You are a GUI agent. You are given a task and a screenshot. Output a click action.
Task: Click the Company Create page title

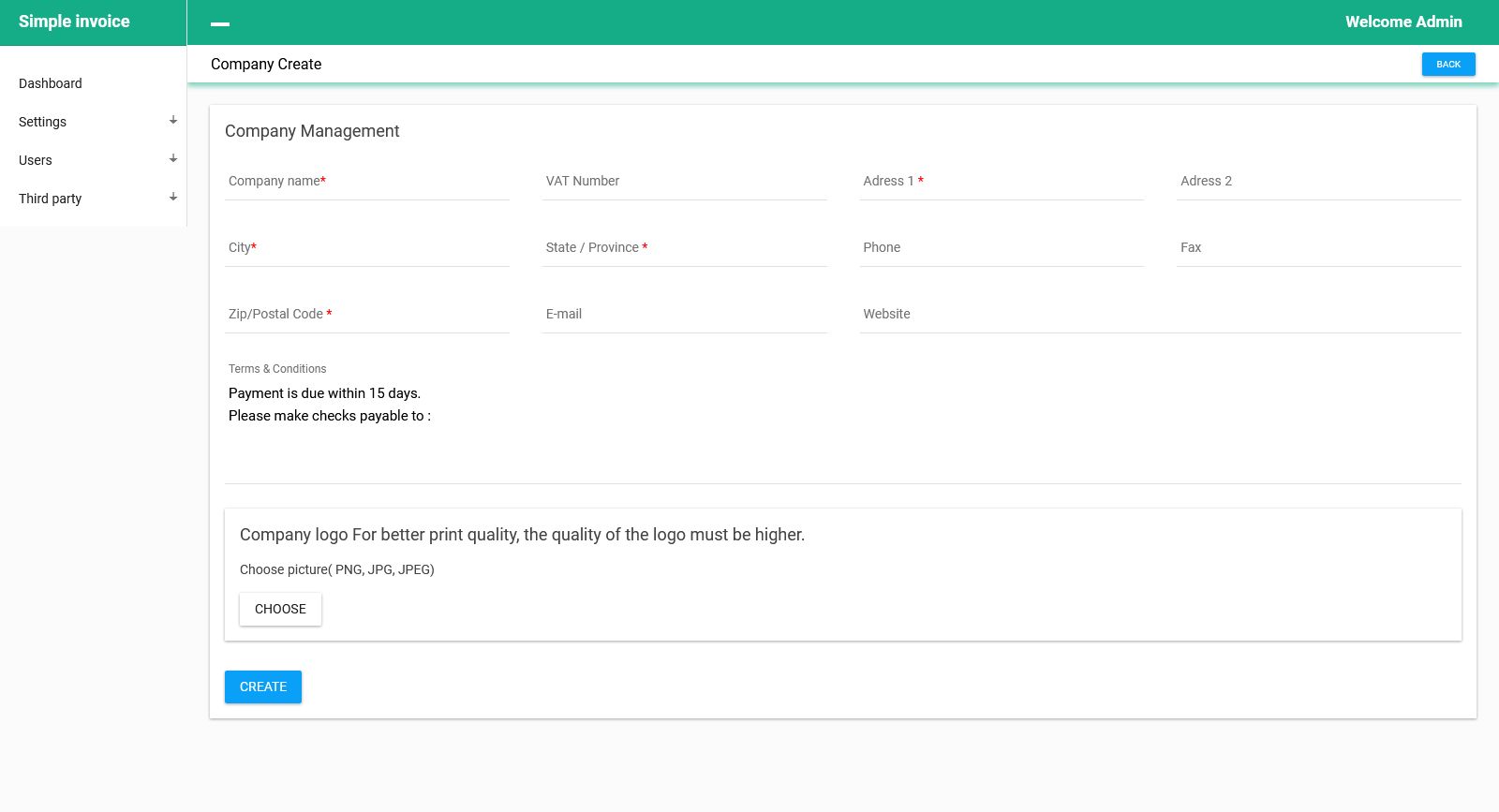(x=266, y=64)
